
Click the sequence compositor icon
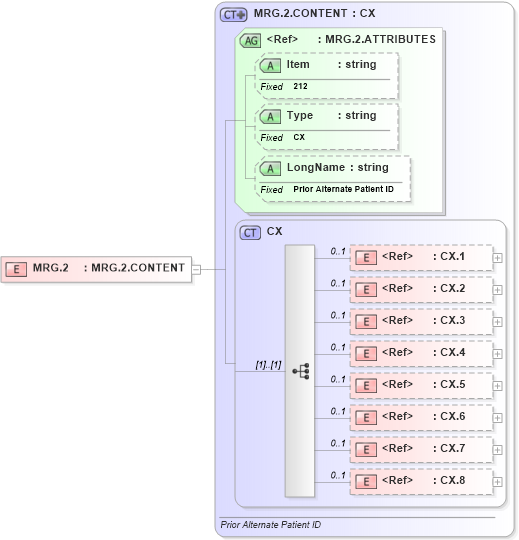[301, 371]
